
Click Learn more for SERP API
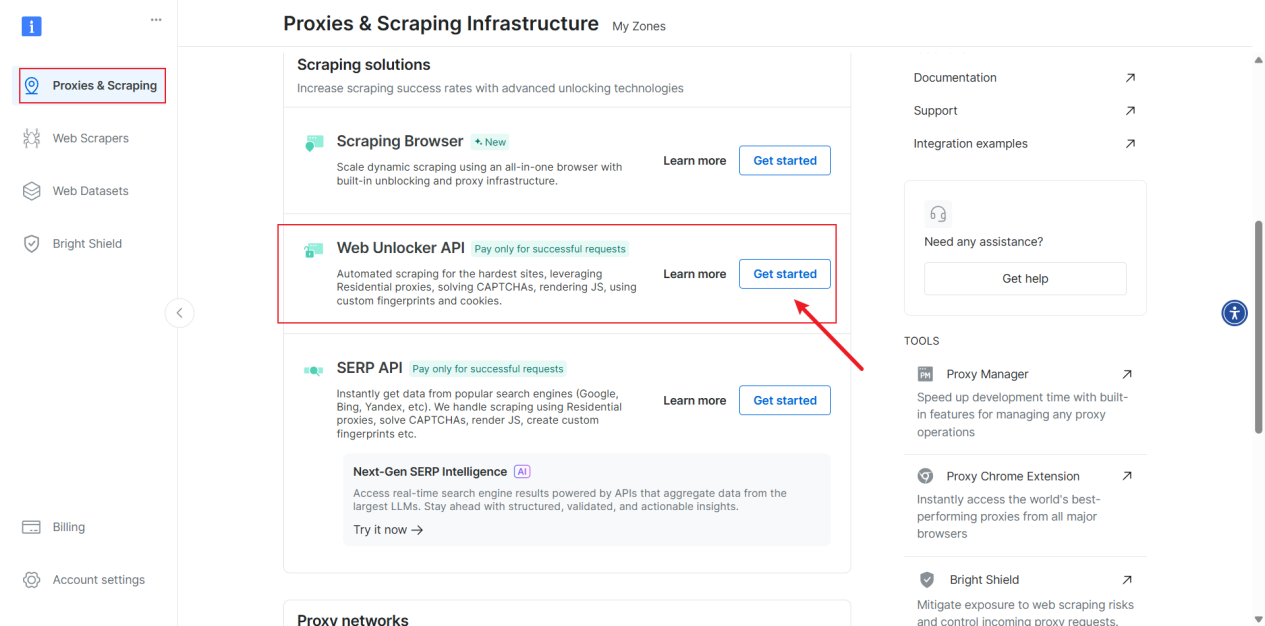click(695, 400)
